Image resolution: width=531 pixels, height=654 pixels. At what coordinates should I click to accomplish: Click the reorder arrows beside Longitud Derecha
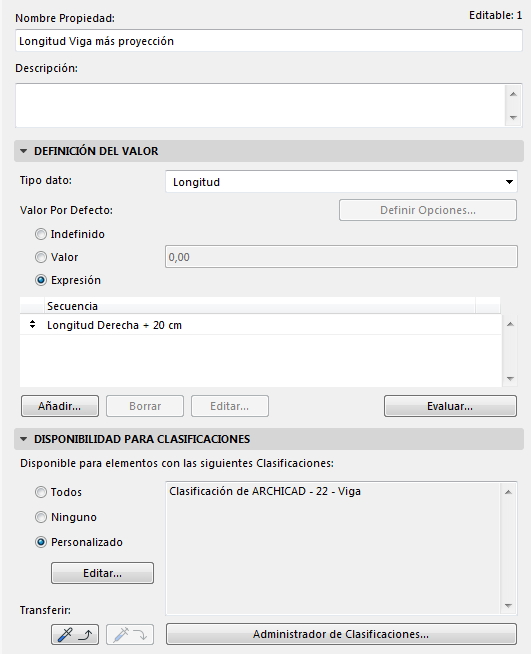32,324
